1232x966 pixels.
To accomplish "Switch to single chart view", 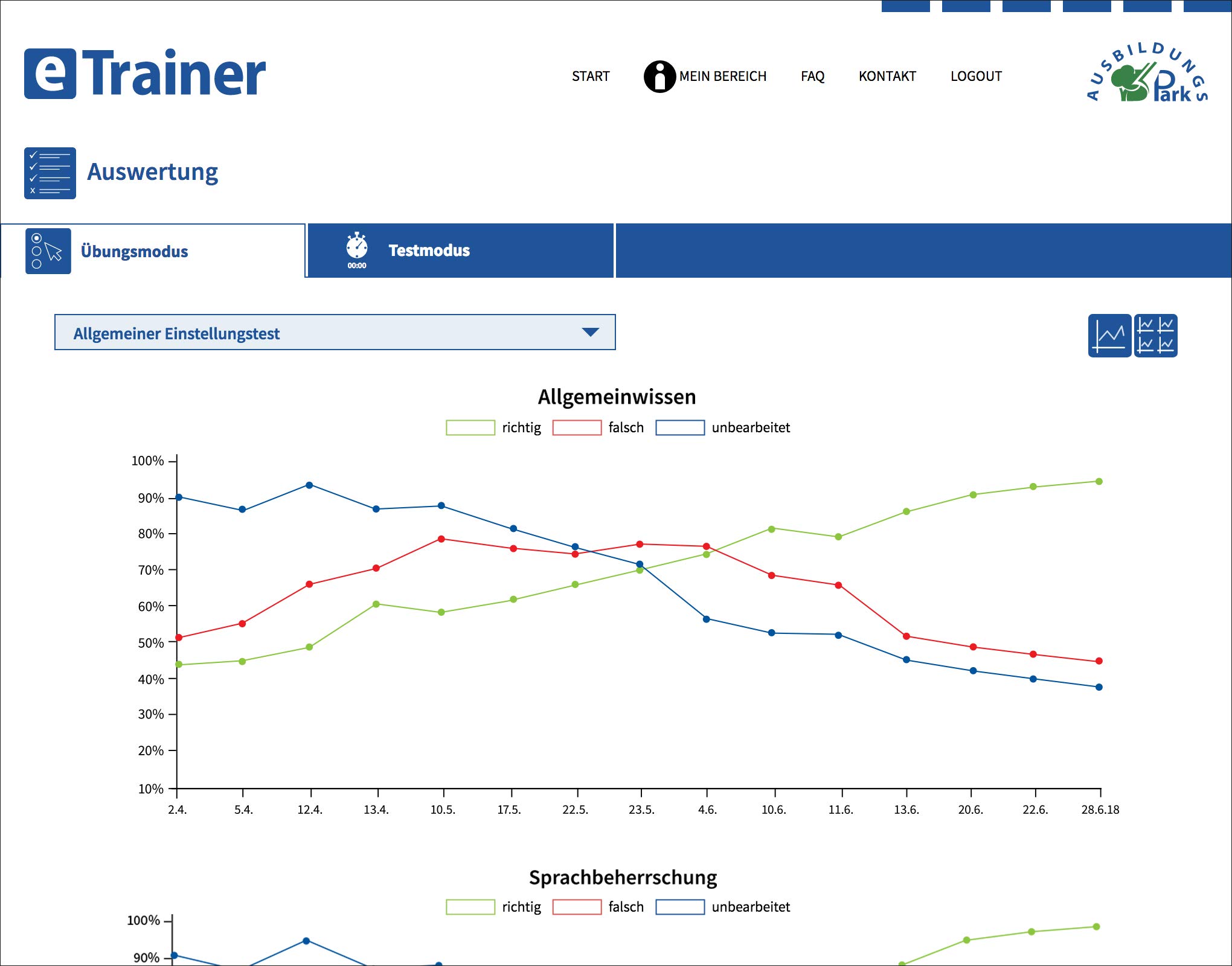I will 1109,336.
